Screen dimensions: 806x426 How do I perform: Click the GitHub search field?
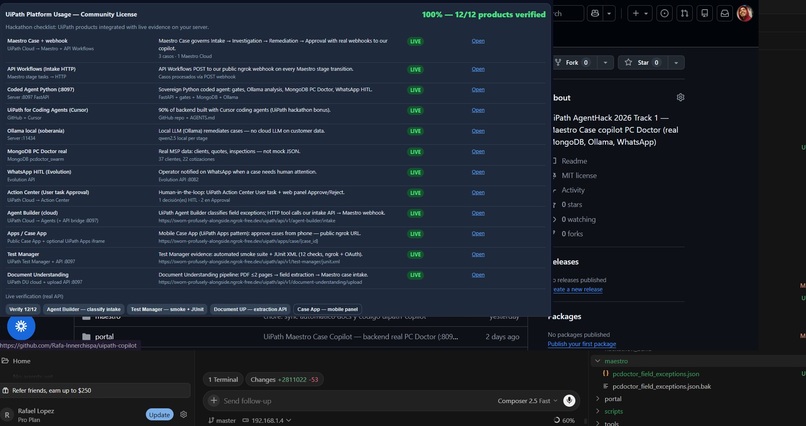(x=568, y=13)
